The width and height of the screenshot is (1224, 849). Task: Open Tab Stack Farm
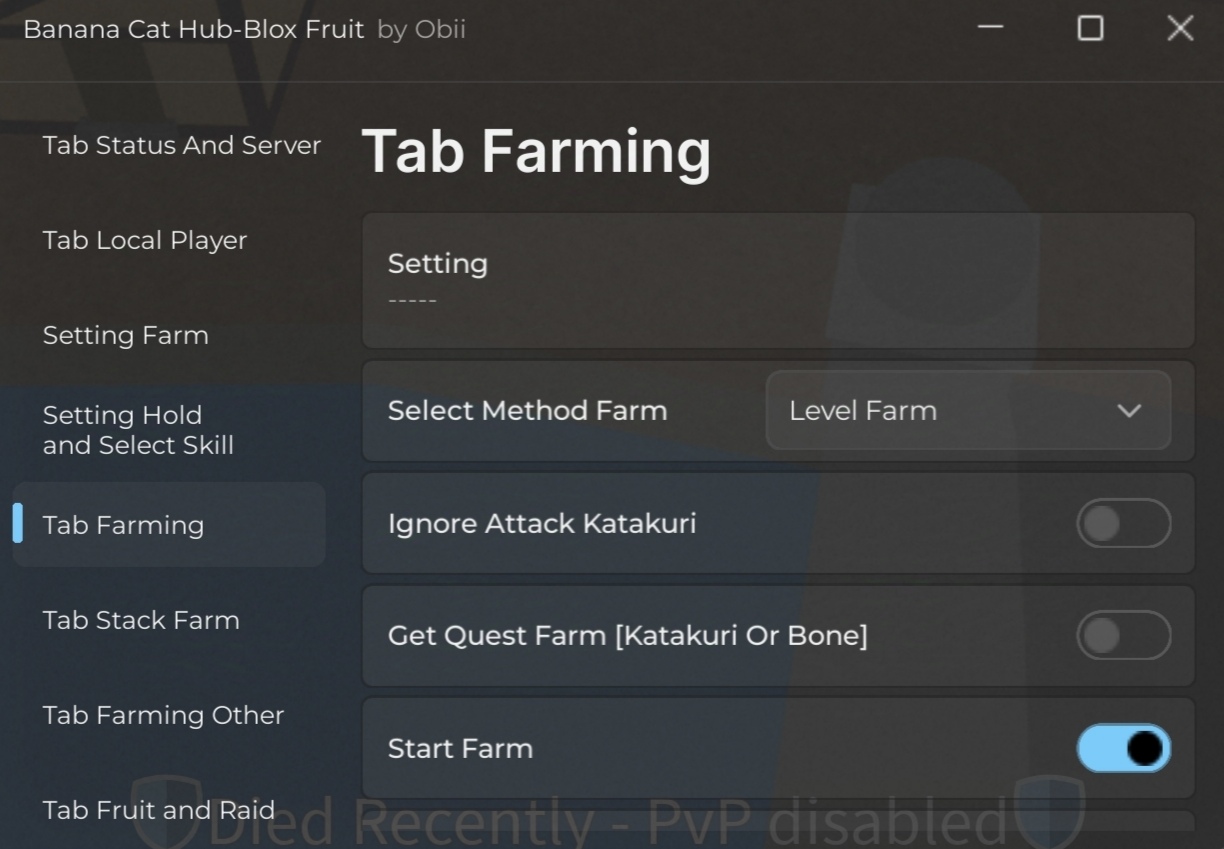point(141,620)
